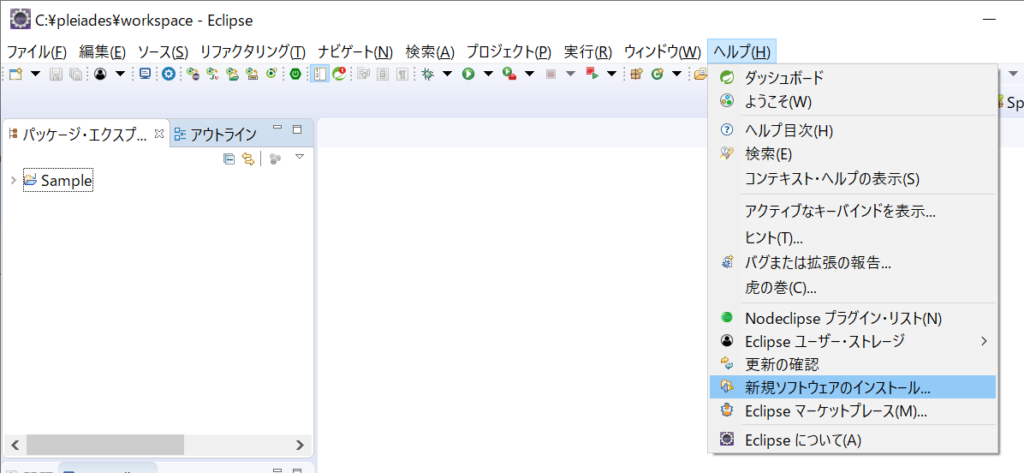This screenshot has height=473, width=1024.
Task: Click the Save floppy disk icon
Action: click(56, 74)
